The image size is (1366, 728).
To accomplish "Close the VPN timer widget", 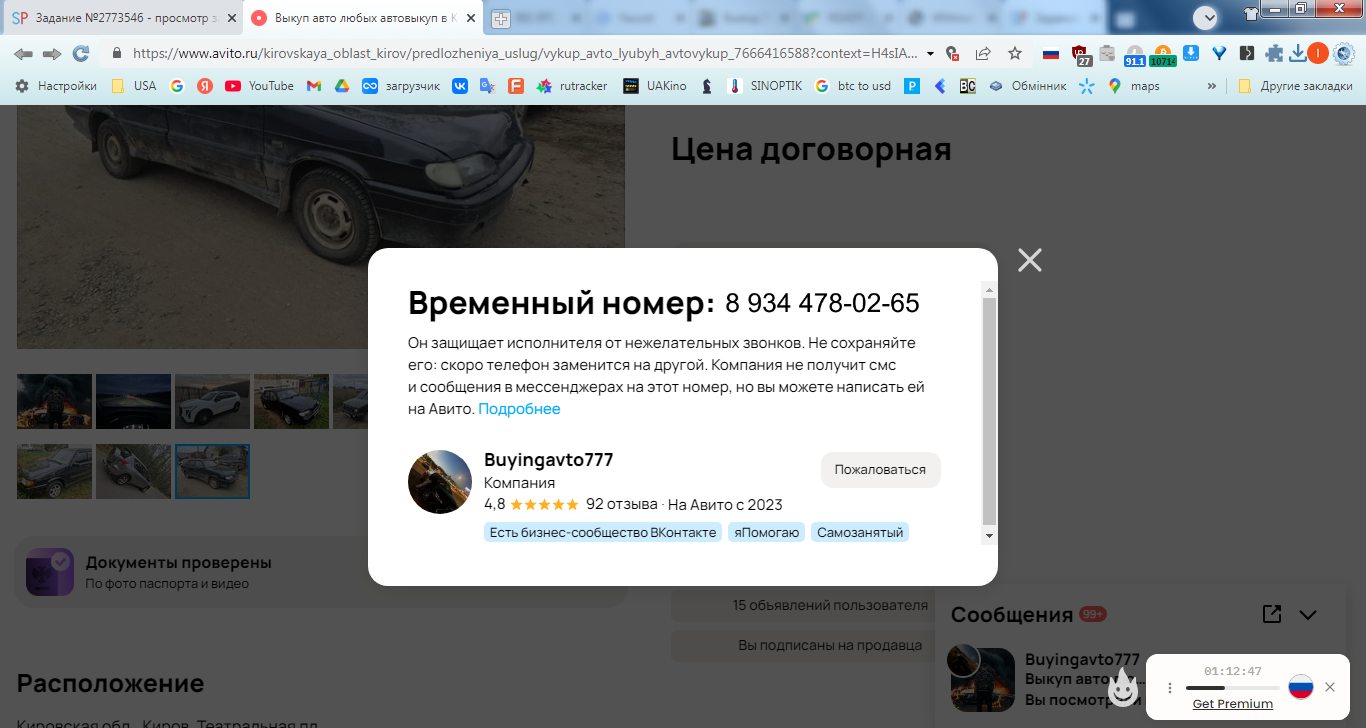I will pos(1329,687).
